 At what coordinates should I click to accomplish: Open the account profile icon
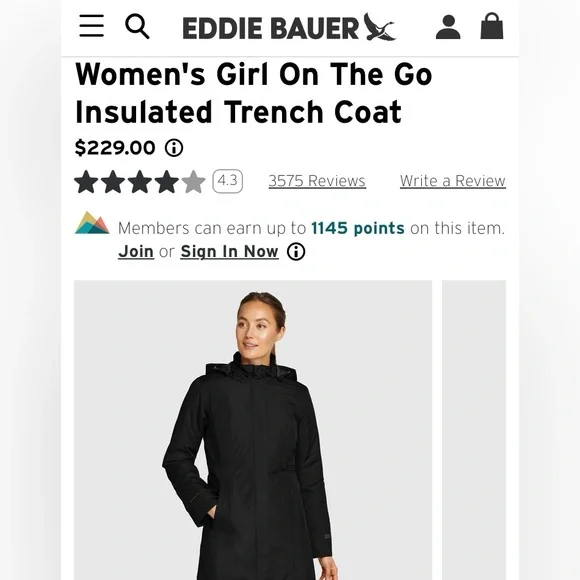(x=448, y=27)
